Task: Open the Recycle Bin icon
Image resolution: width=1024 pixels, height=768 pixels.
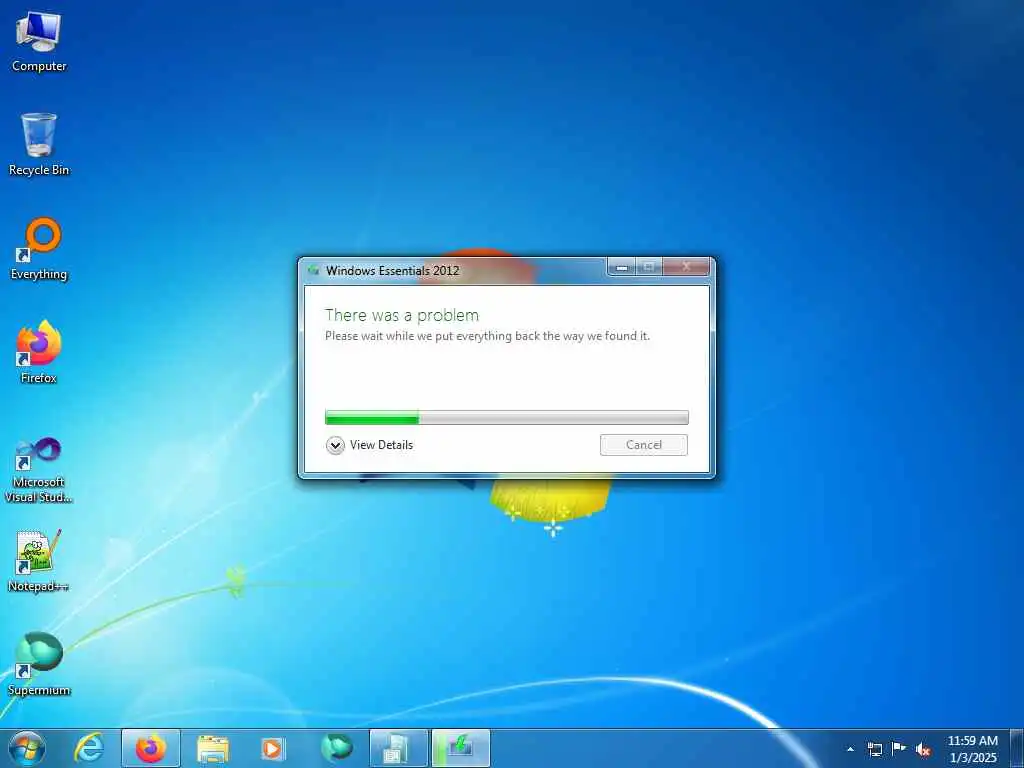Action: tap(39, 145)
